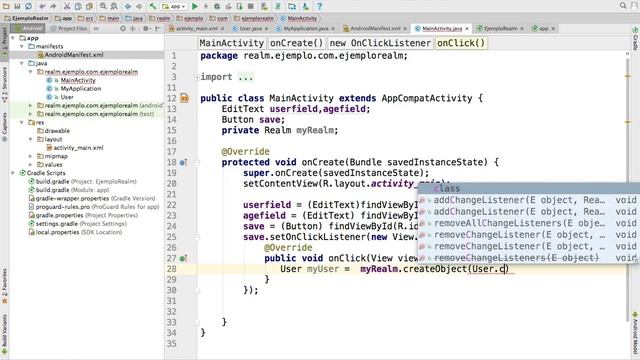The width and height of the screenshot is (640, 360).
Task: Collapse the app module tree node
Action: coord(13,38)
